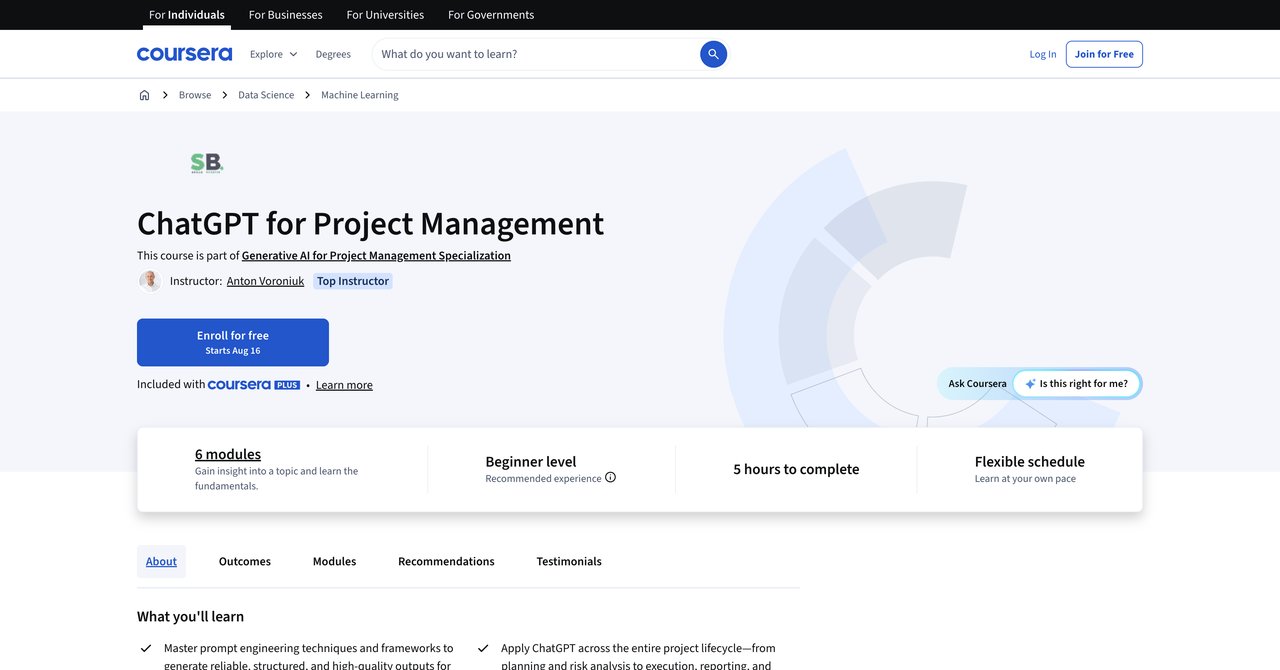1280x670 pixels.
Task: Open the instructor's profile photo
Action: coord(150,281)
